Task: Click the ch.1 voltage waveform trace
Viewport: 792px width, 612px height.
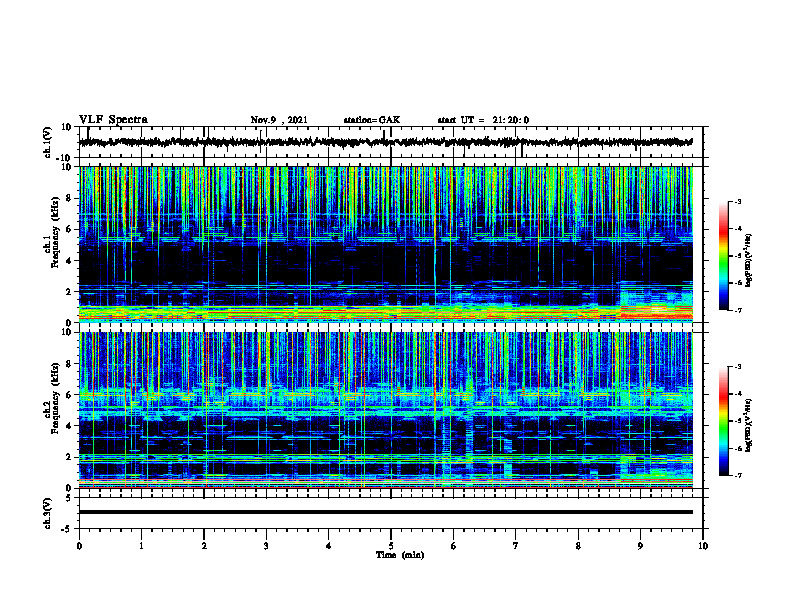Action: pos(386,142)
